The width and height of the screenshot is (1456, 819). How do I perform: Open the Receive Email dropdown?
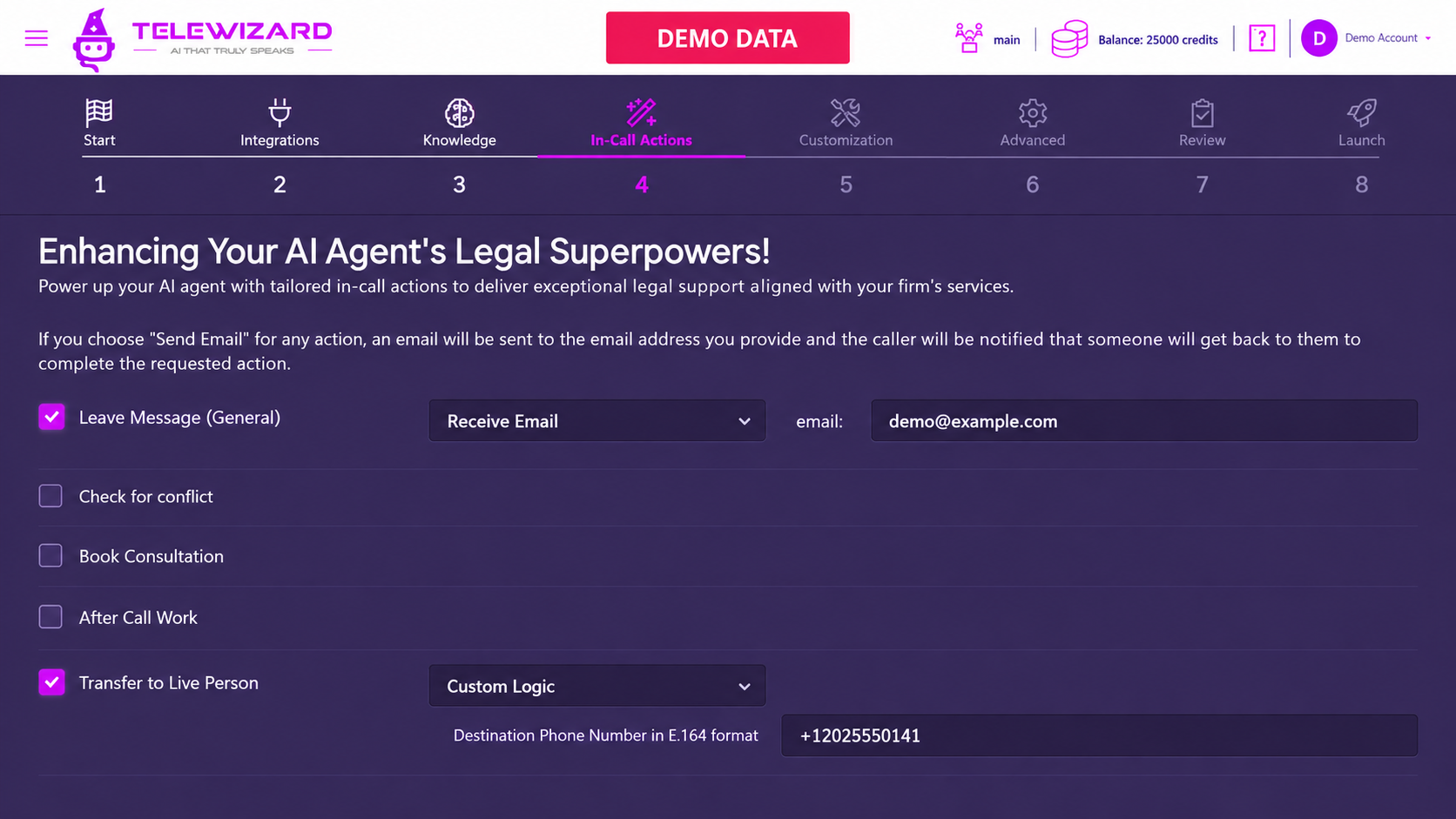point(597,421)
